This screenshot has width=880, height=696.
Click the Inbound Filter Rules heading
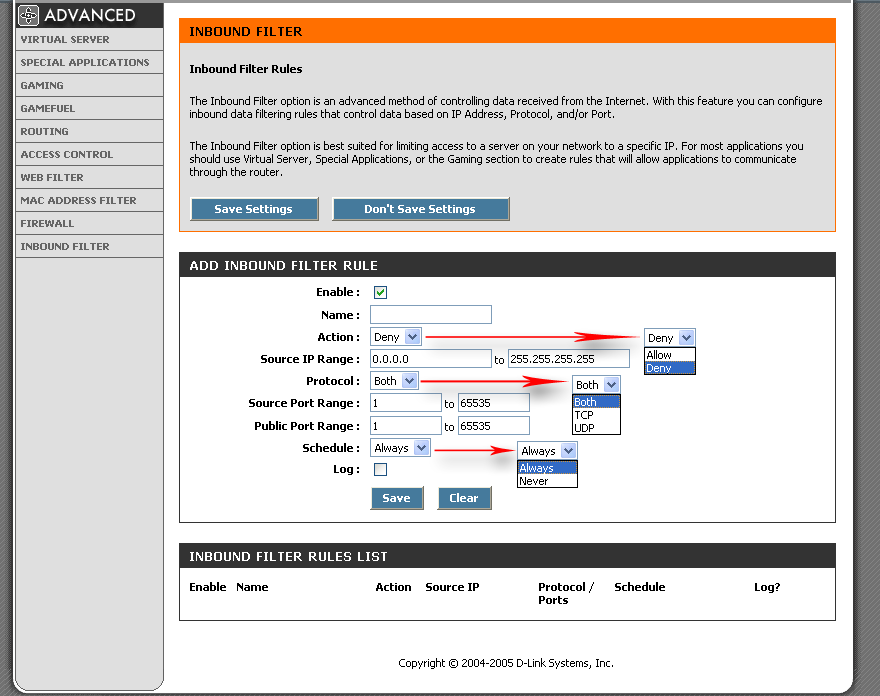tap(246, 69)
